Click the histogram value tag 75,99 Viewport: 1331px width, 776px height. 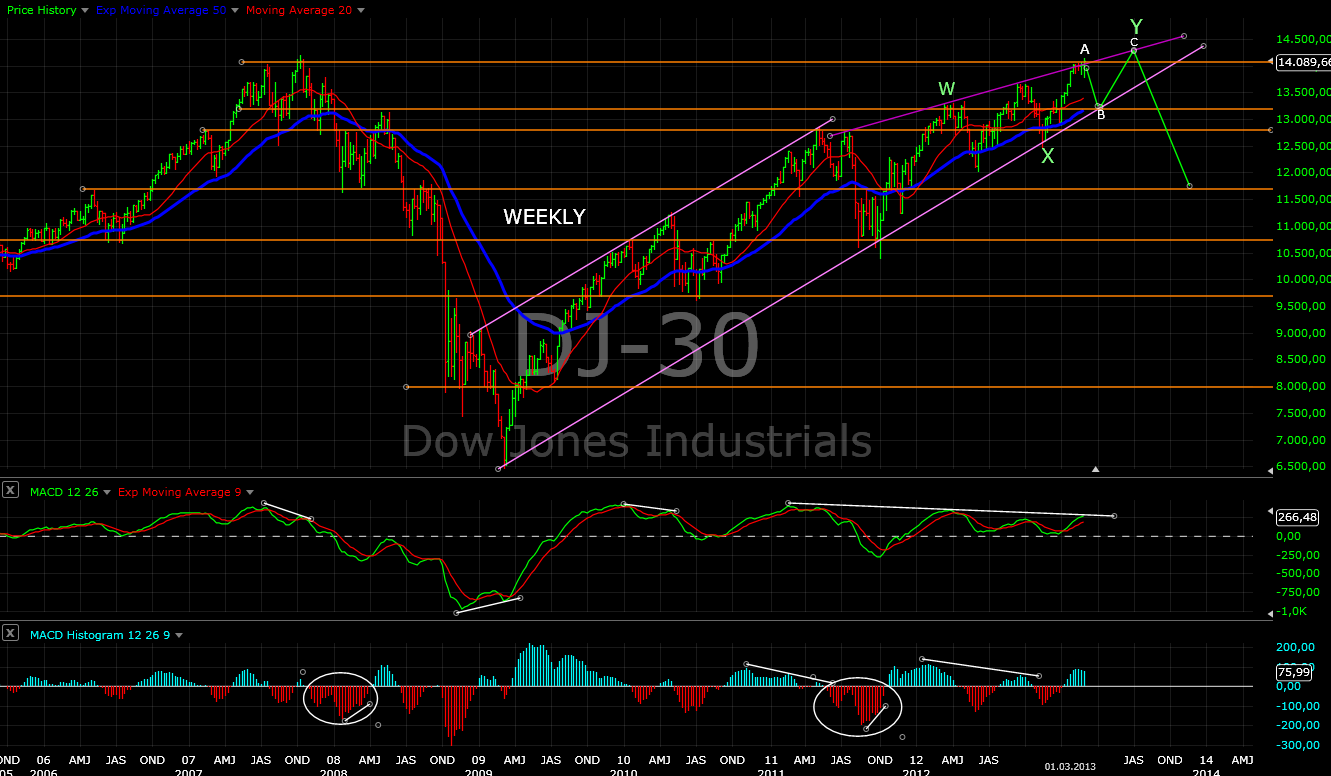pos(1294,673)
